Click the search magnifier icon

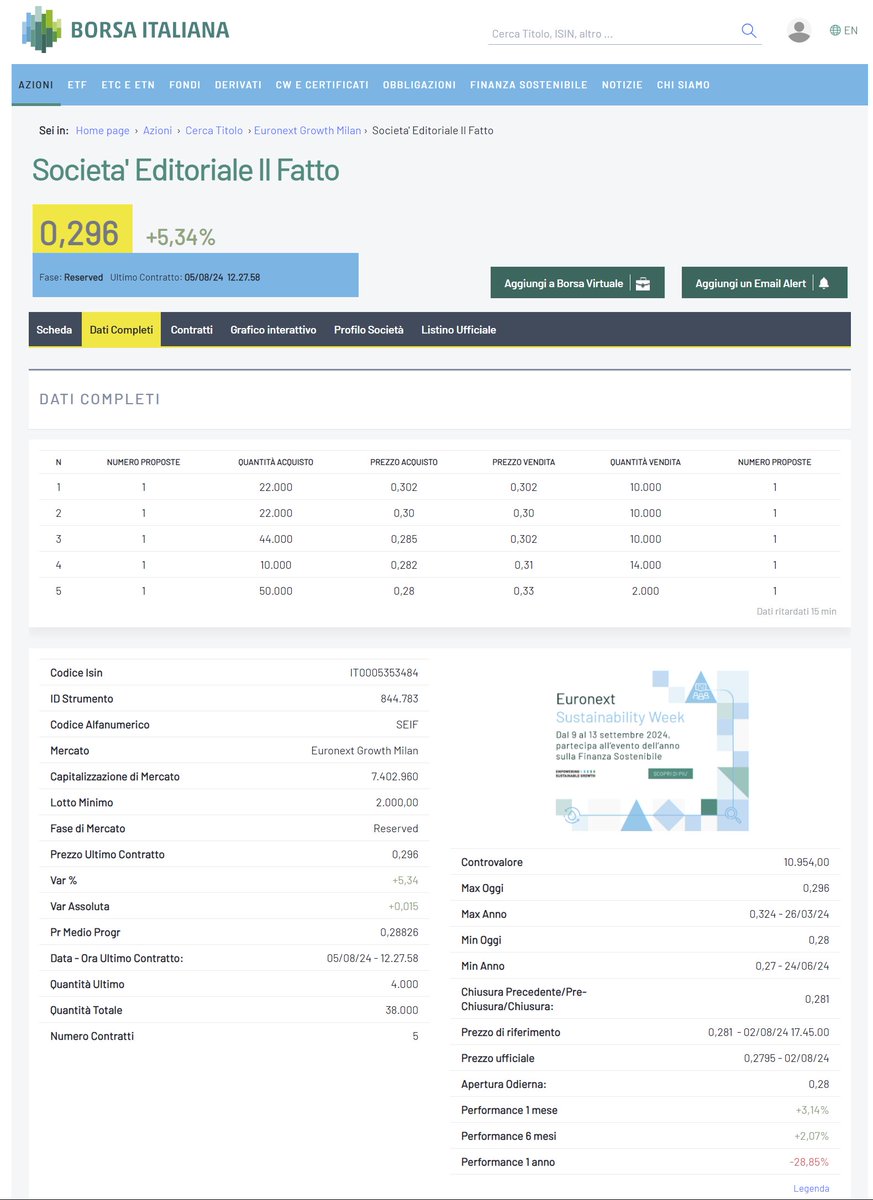(749, 31)
